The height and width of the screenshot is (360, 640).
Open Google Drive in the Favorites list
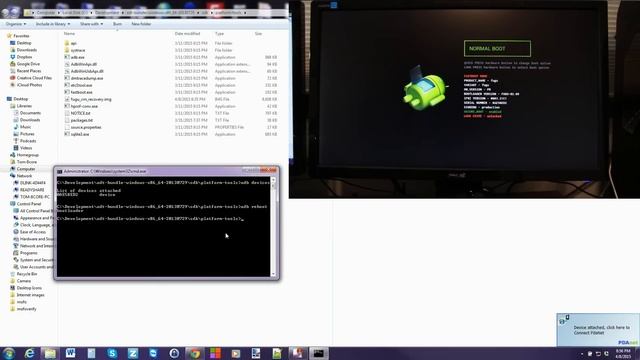click(x=28, y=64)
